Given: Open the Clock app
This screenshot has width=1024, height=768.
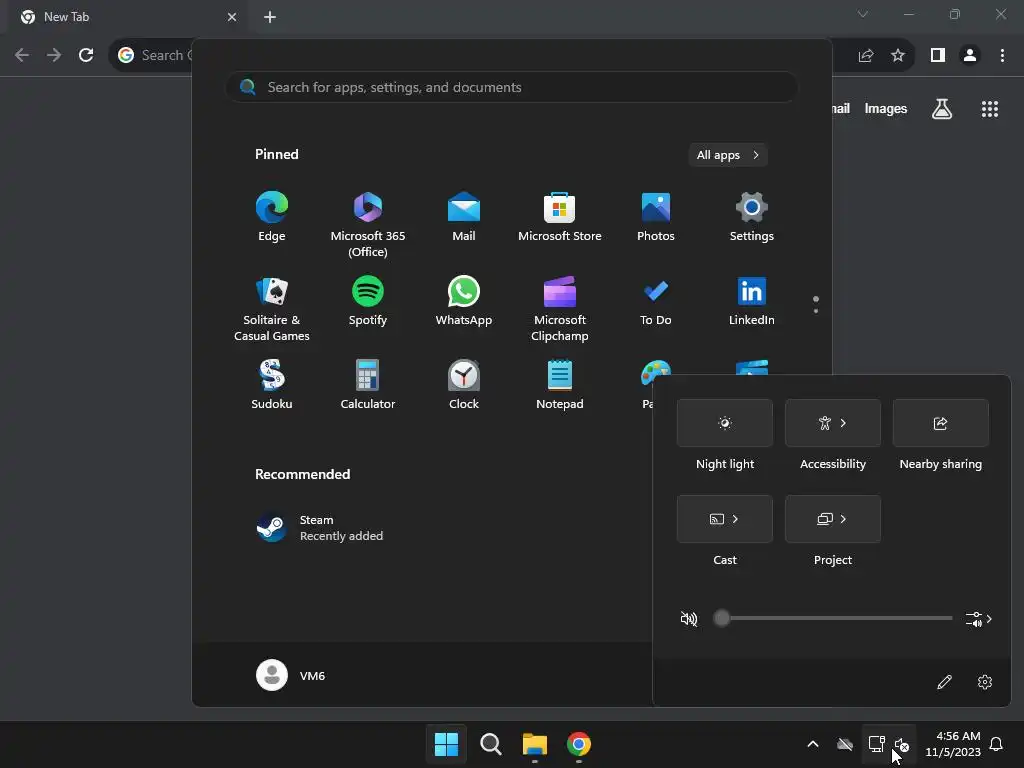Looking at the screenshot, I should [464, 385].
